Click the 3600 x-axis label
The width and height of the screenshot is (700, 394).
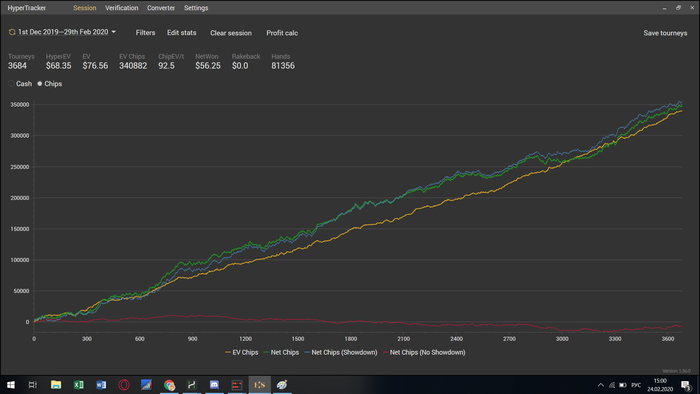point(668,339)
